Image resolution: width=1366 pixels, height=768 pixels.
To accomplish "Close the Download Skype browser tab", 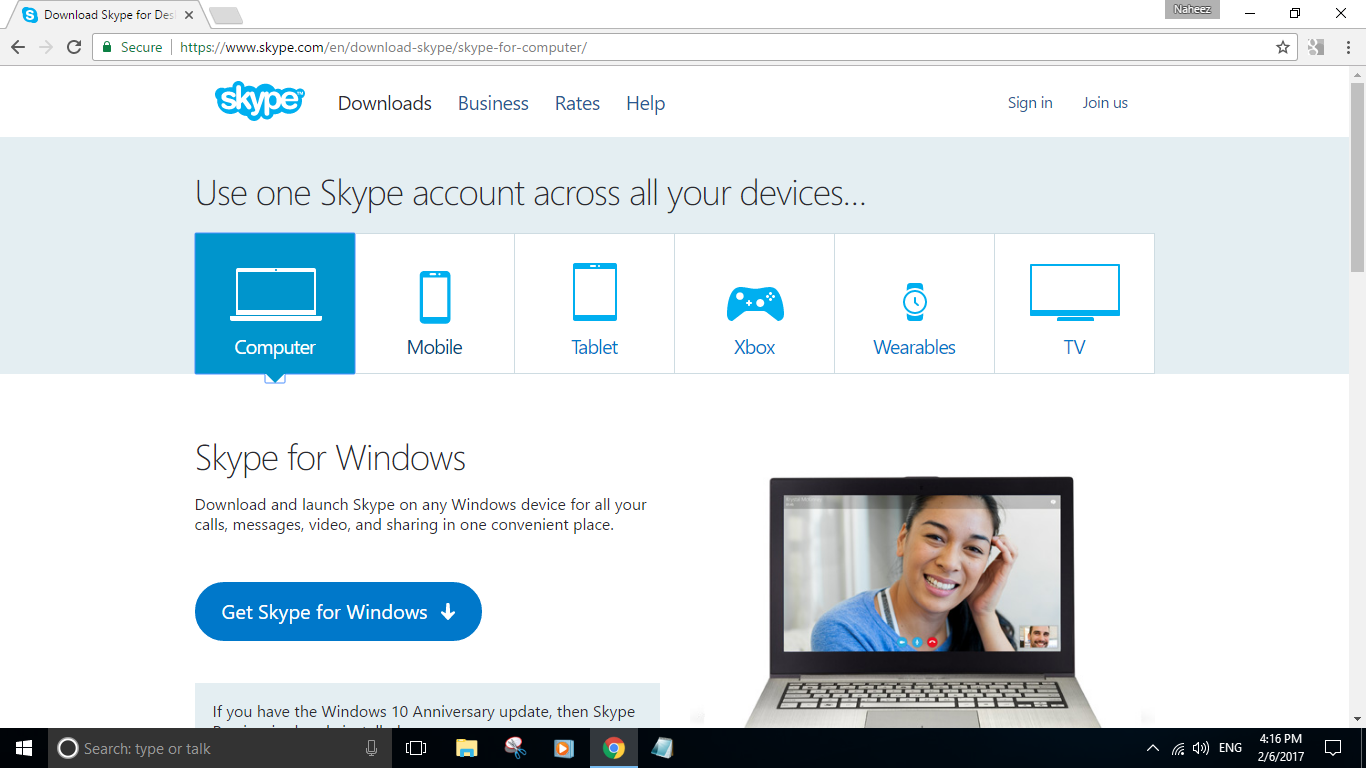I will 190,15.
